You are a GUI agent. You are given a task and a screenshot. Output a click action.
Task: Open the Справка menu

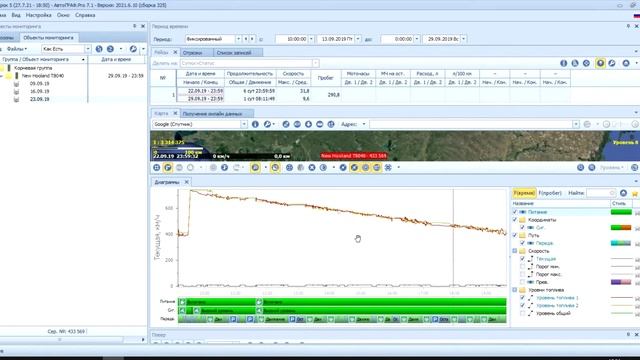click(x=85, y=15)
